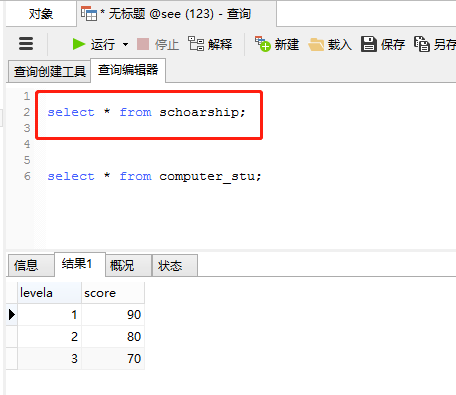Click the Save As (另存) icon
This screenshot has width=456, height=395.
click(x=422, y=44)
